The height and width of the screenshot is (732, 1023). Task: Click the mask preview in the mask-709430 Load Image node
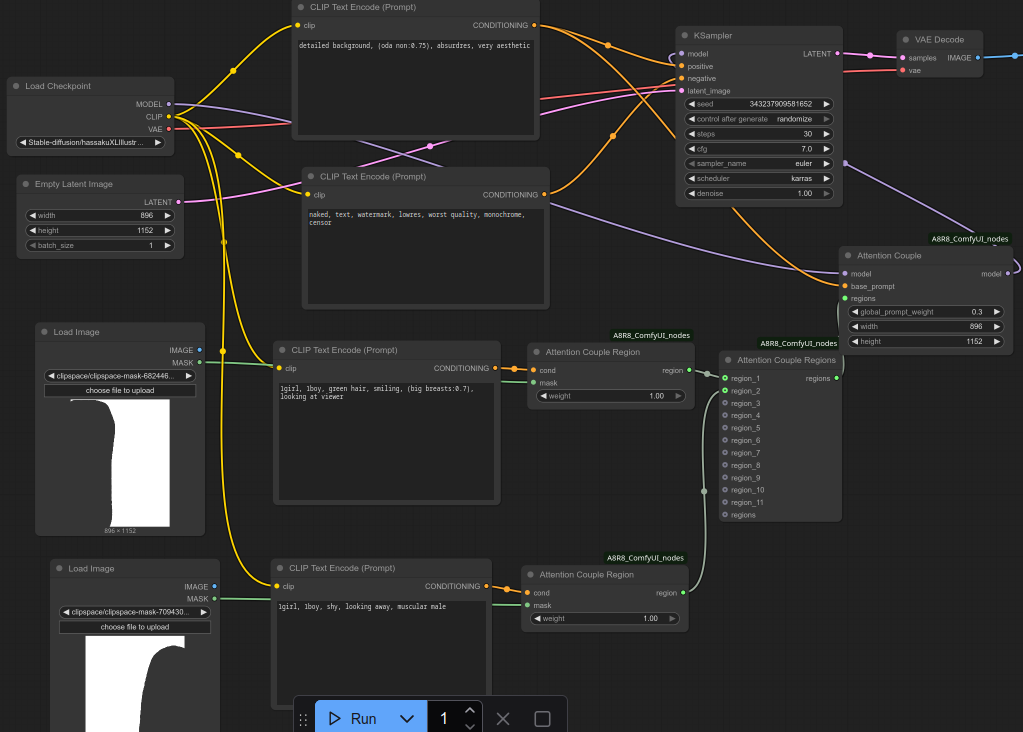135,684
